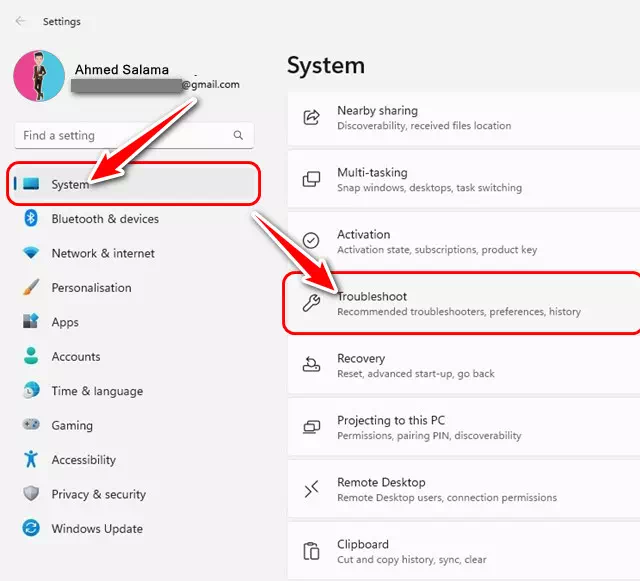The height and width of the screenshot is (581, 640).
Task: Open the Ahmed Salama profile avatar
Action: (x=39, y=76)
